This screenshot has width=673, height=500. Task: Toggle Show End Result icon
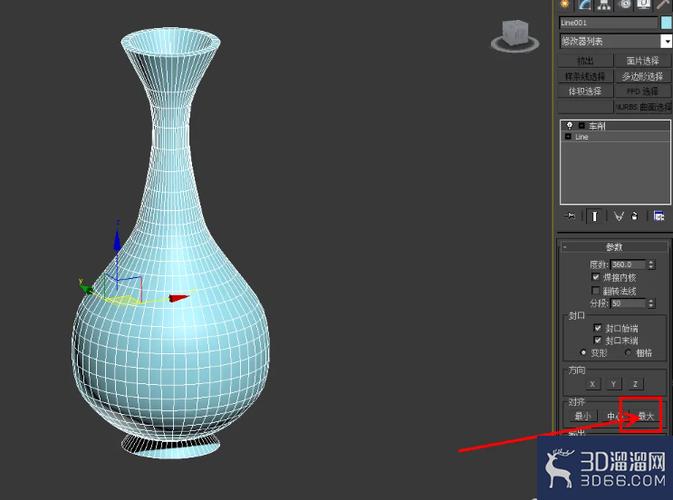[594, 216]
